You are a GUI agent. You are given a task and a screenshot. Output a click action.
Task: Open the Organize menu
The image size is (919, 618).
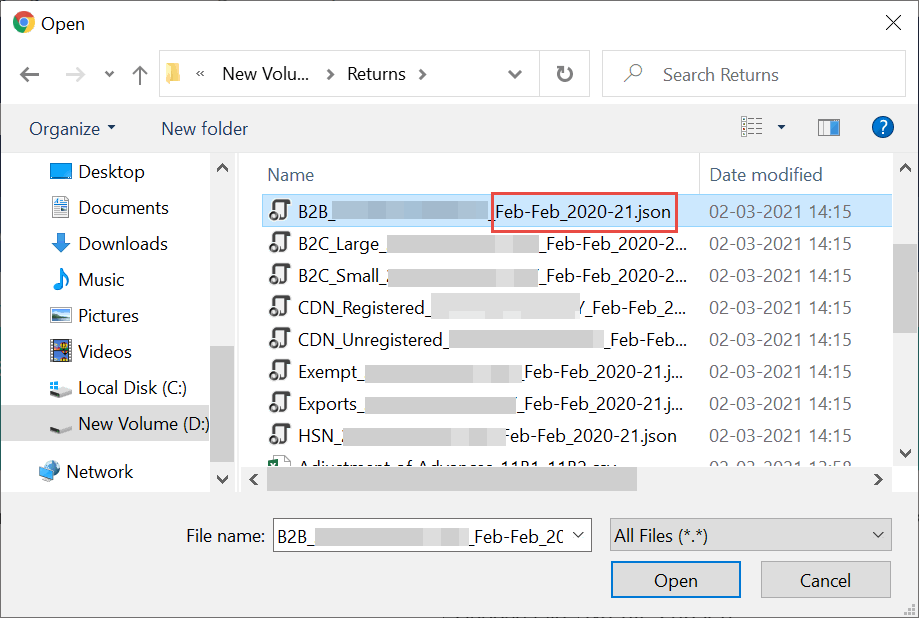[72, 128]
